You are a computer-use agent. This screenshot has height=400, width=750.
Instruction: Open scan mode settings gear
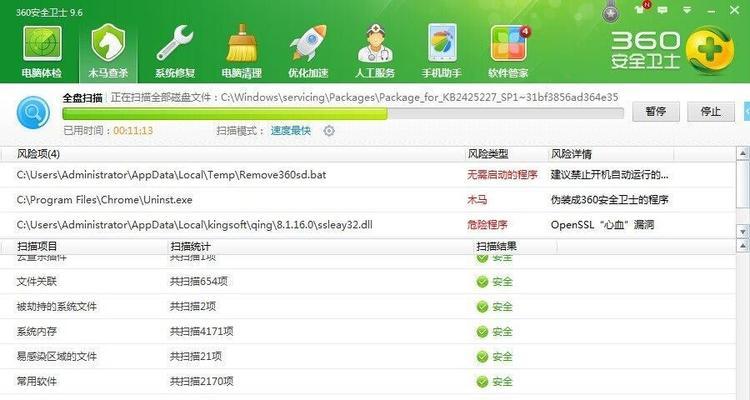point(329,131)
